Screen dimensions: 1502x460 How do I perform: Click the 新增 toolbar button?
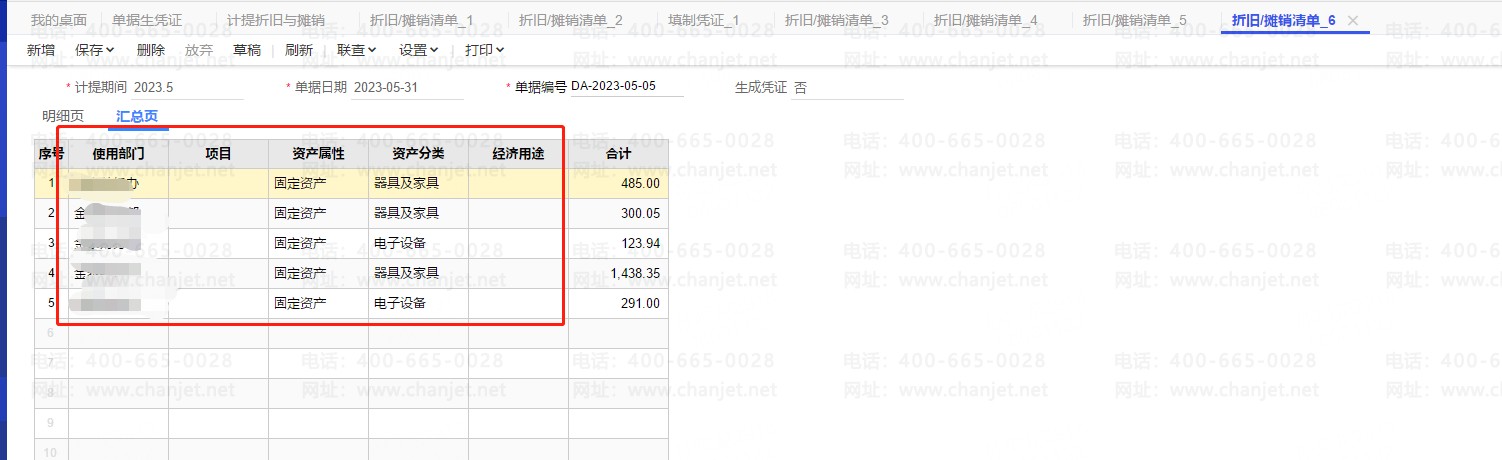[41, 49]
